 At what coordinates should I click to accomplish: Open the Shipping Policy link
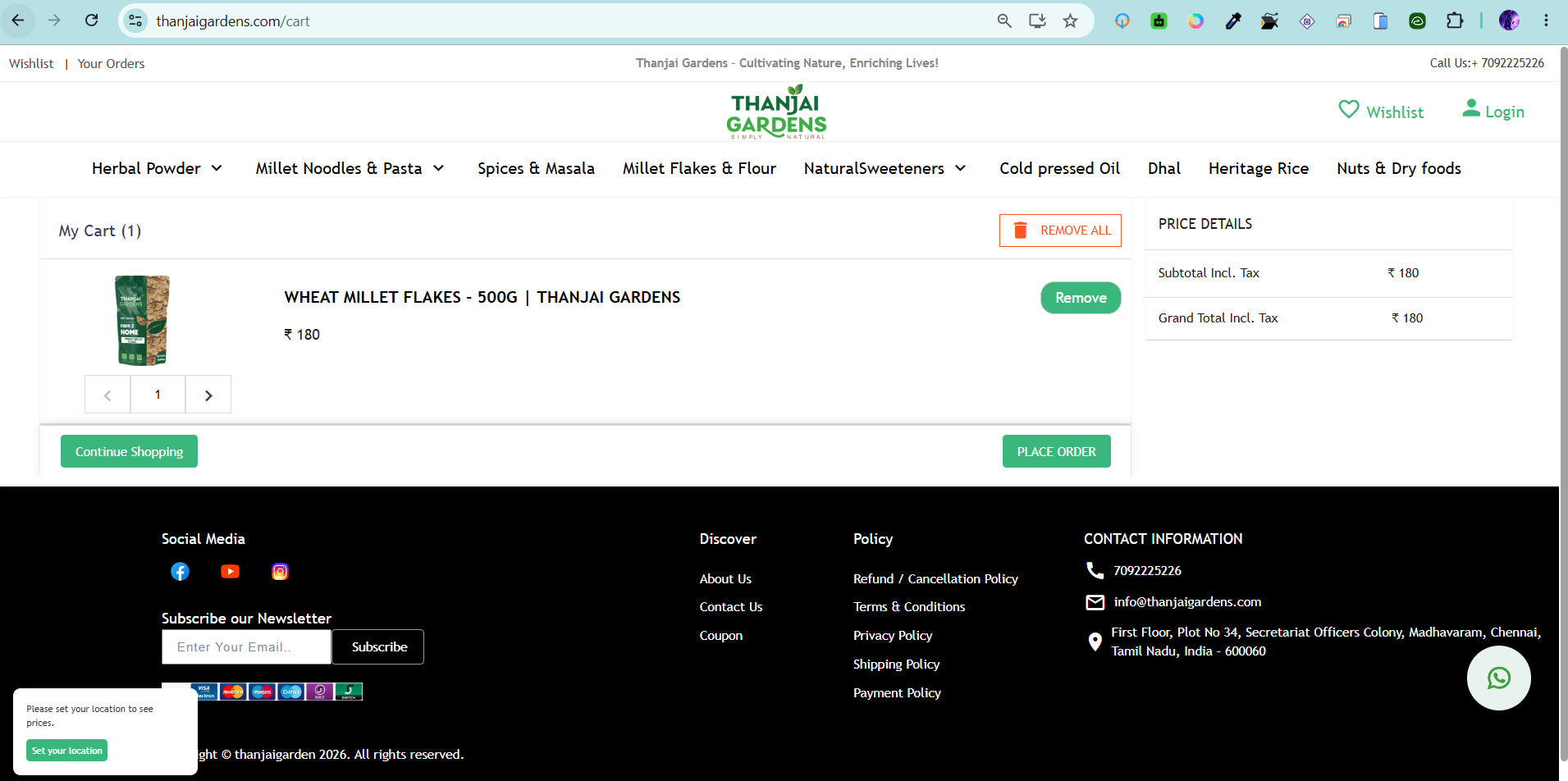pyautogui.click(x=896, y=664)
